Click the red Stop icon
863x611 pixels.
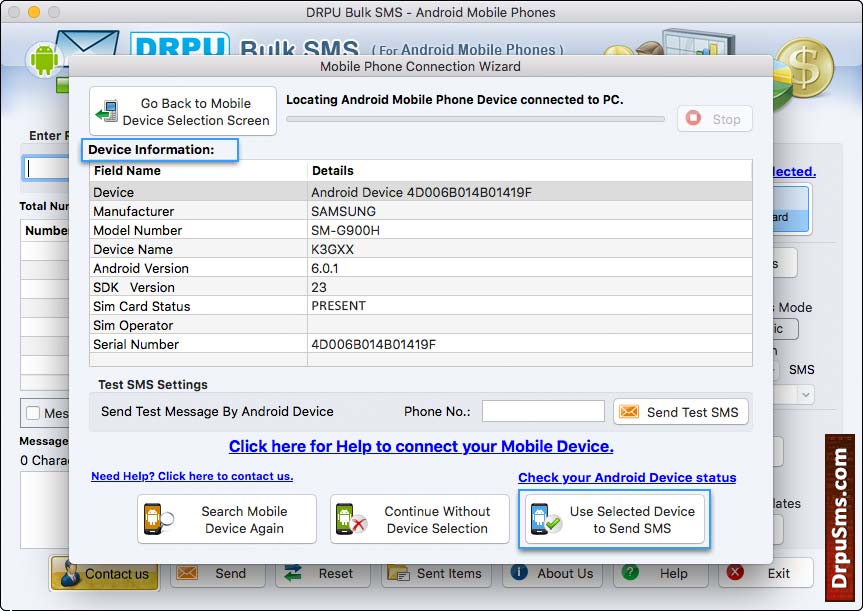693,118
